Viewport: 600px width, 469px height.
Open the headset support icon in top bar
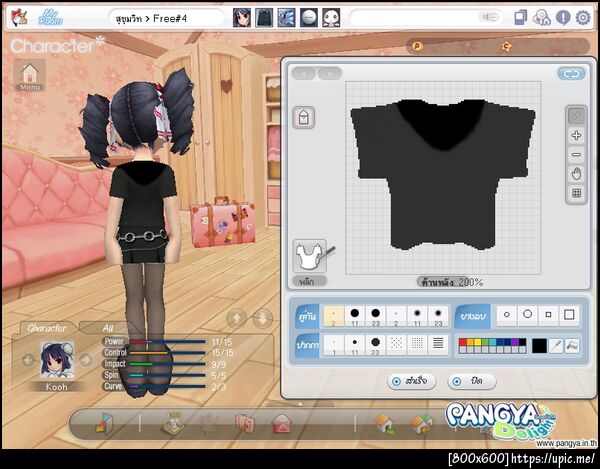coord(541,18)
